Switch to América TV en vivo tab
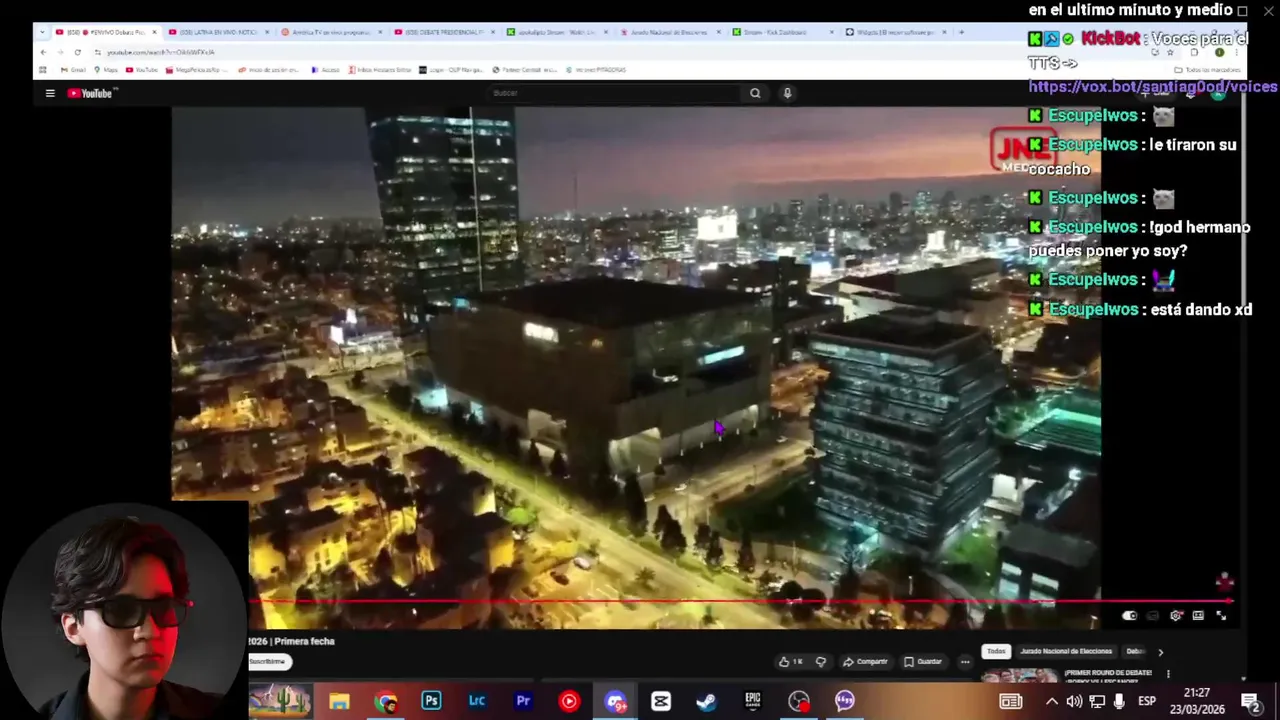Image resolution: width=1280 pixels, height=720 pixels. [330, 32]
